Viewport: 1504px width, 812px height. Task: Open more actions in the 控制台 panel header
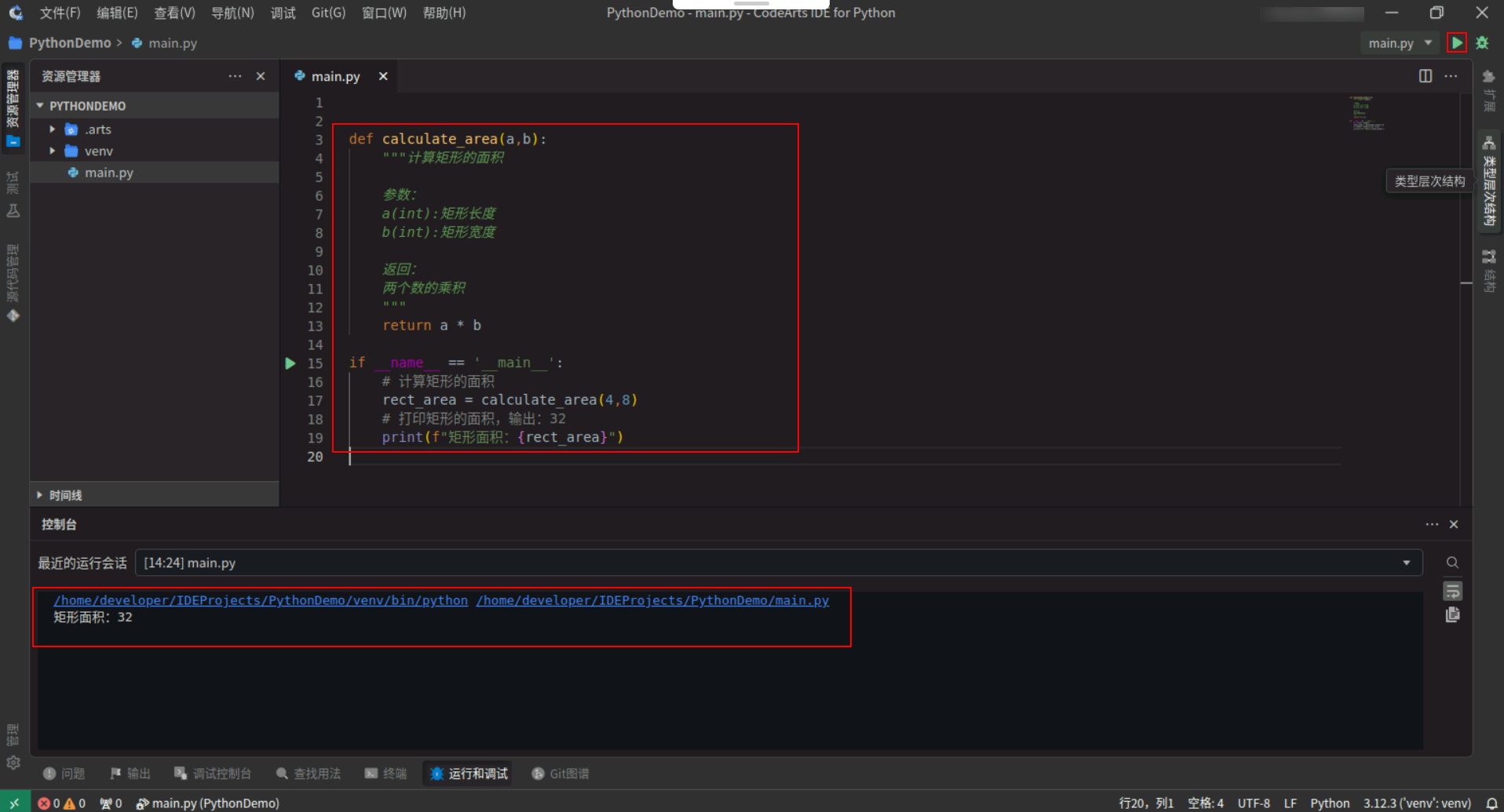tap(1432, 524)
